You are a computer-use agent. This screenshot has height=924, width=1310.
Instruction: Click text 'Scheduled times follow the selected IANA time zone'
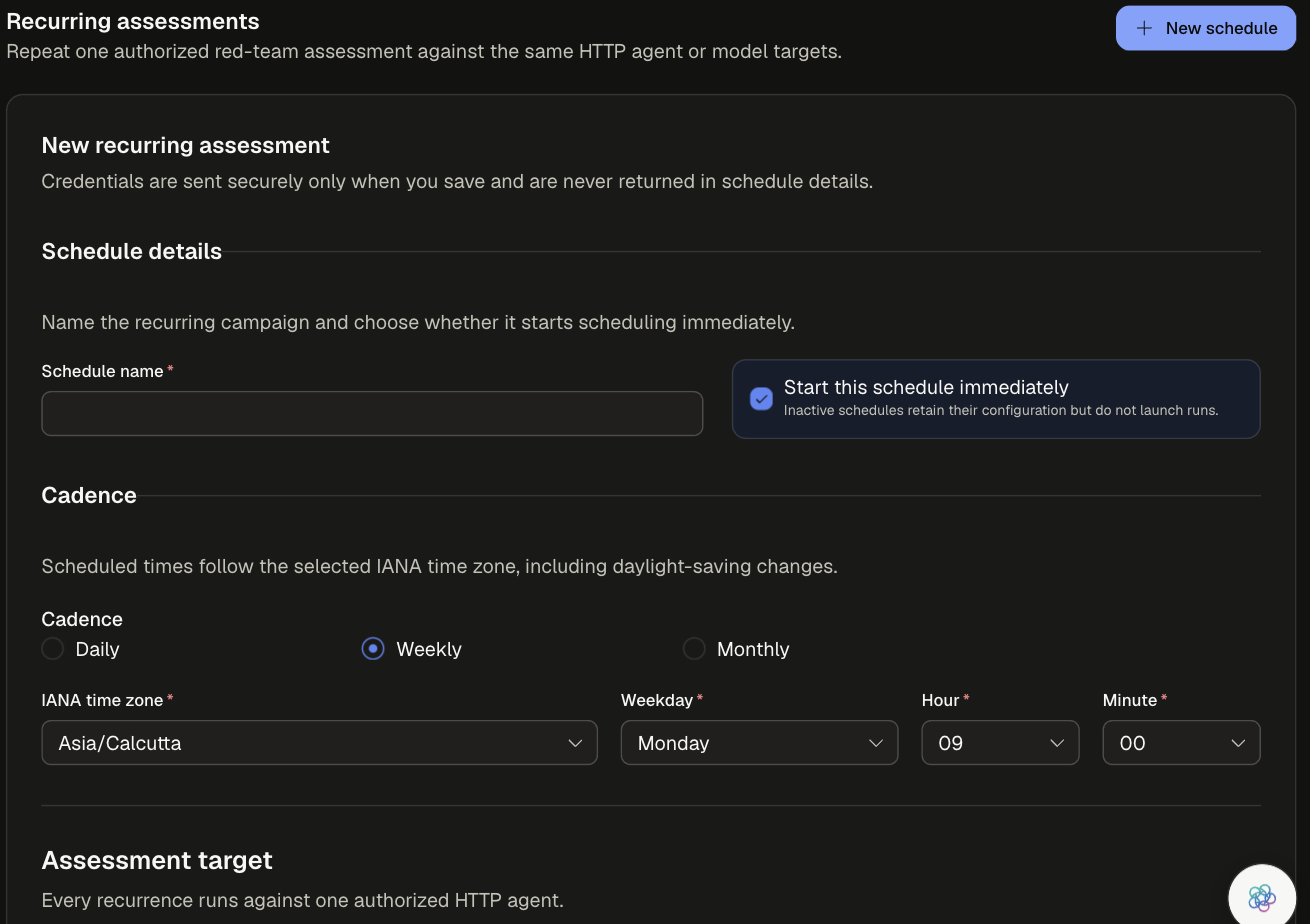(x=280, y=566)
